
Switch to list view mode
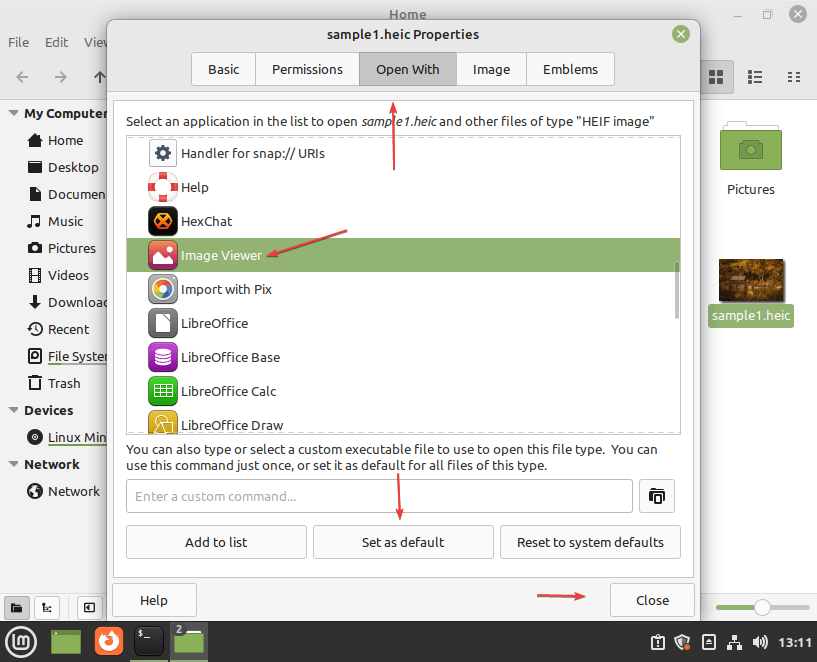click(x=755, y=77)
